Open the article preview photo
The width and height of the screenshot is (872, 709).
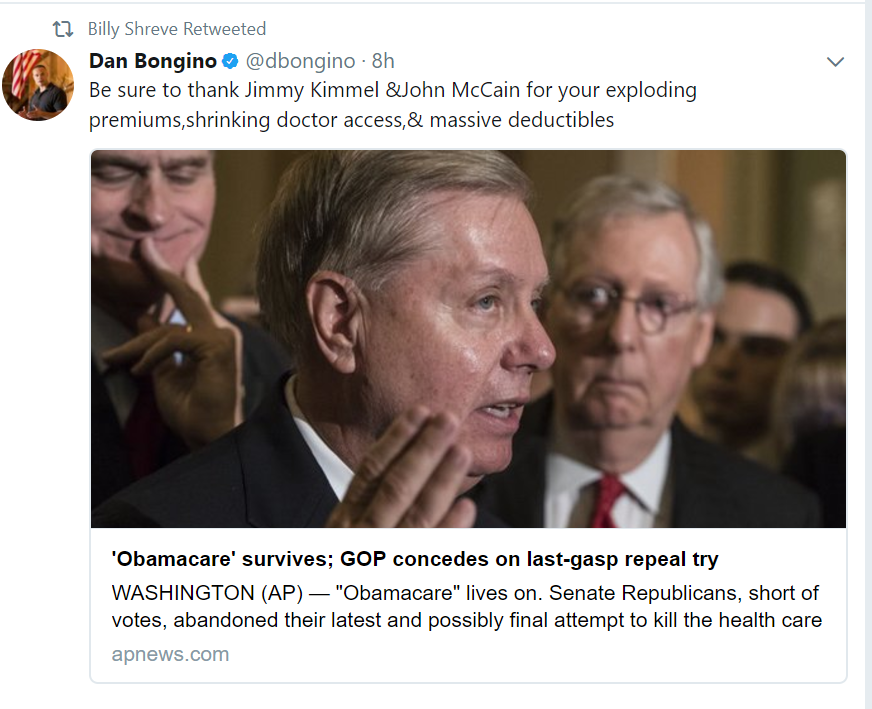468,339
